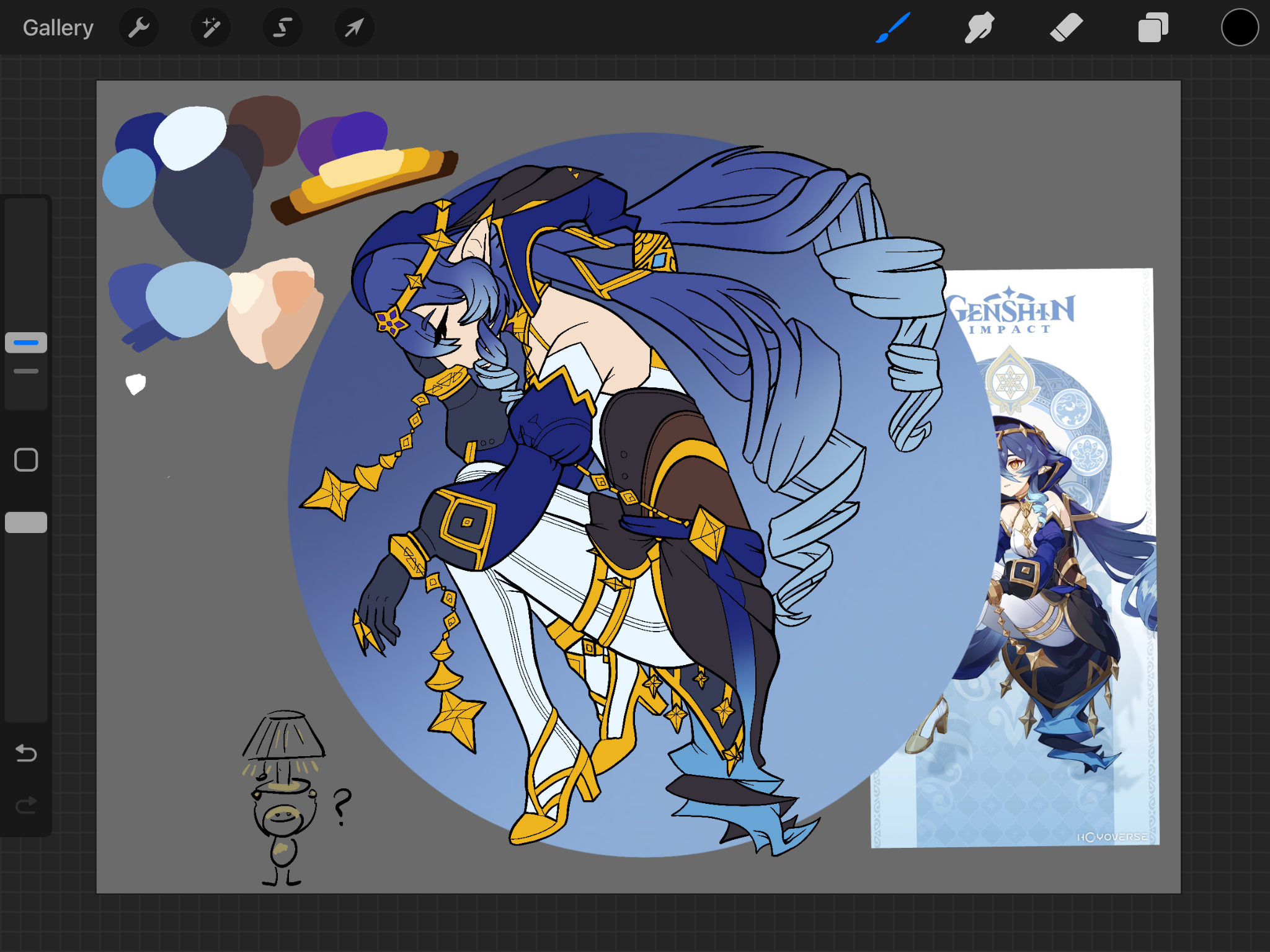Adjust the brush opacity slider handle

(26, 522)
